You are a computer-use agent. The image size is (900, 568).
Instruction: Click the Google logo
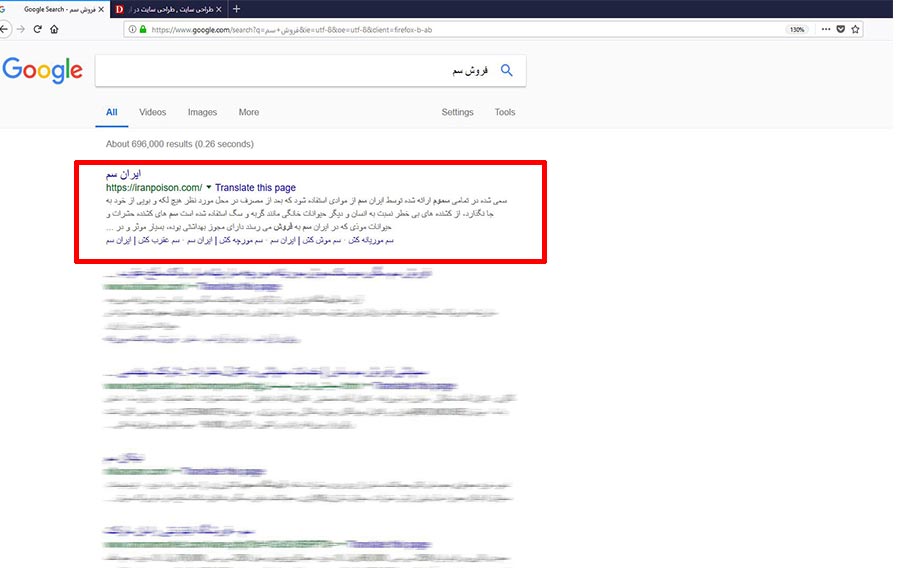point(42,70)
